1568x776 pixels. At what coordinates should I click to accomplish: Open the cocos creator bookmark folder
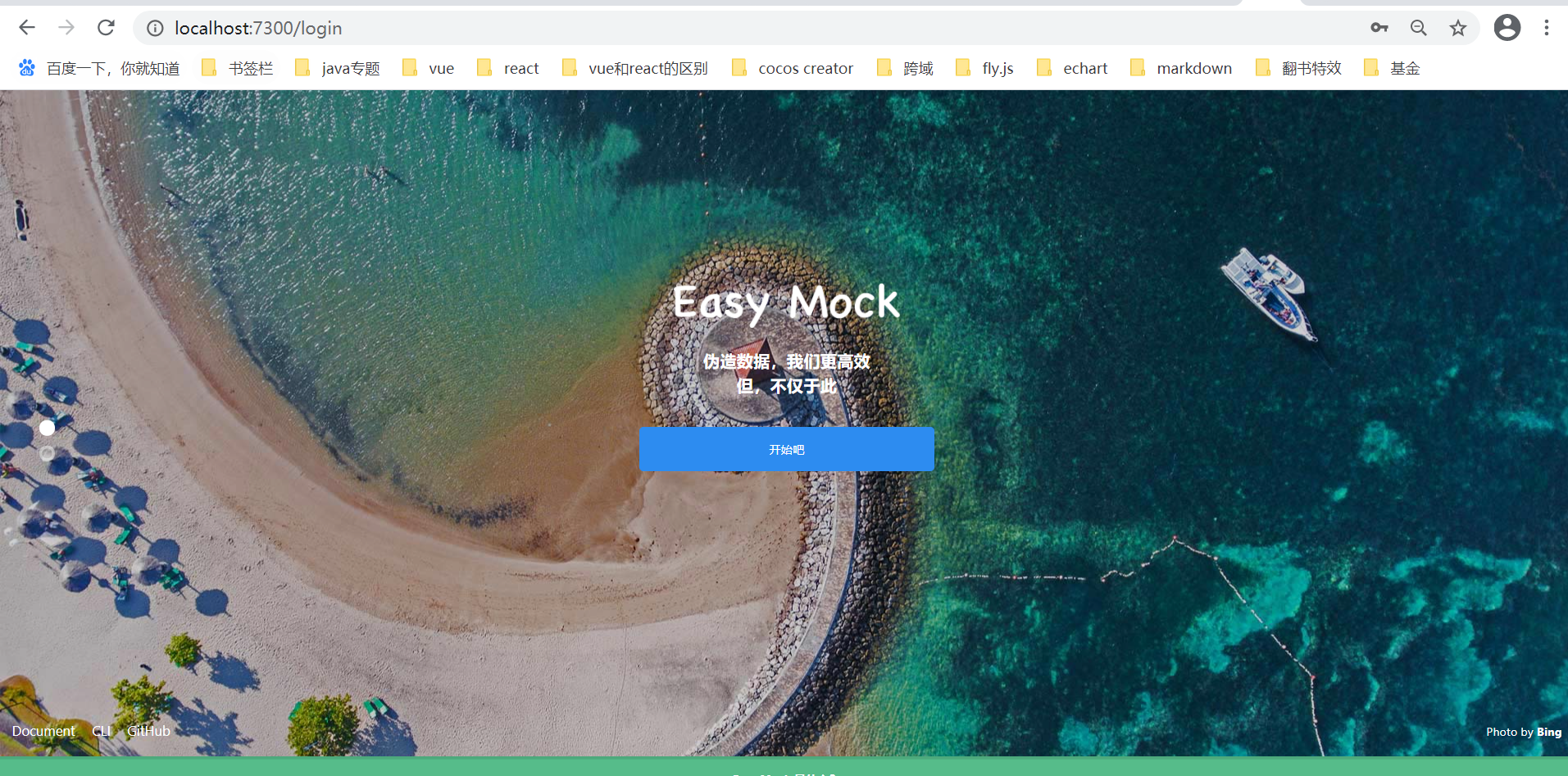tap(792, 68)
